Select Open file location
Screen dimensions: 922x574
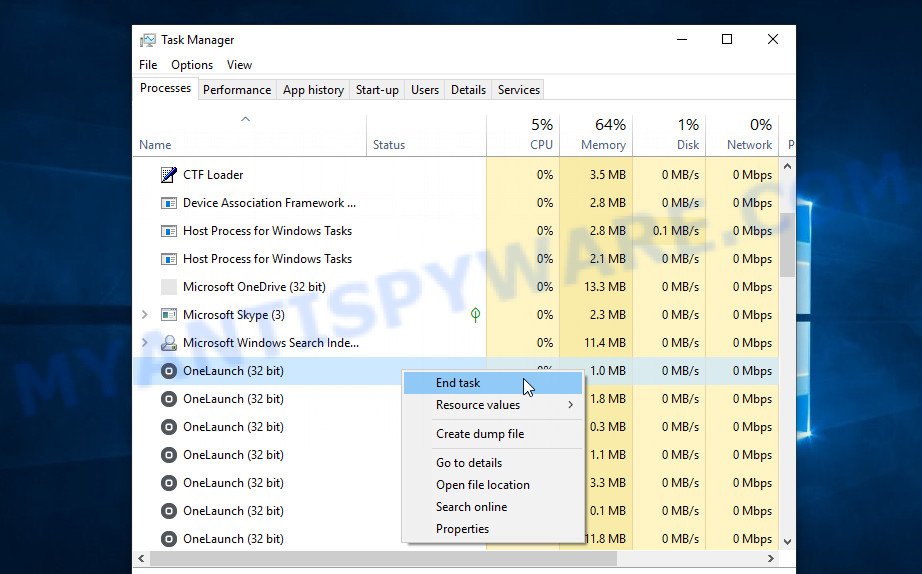pyautogui.click(x=493, y=485)
